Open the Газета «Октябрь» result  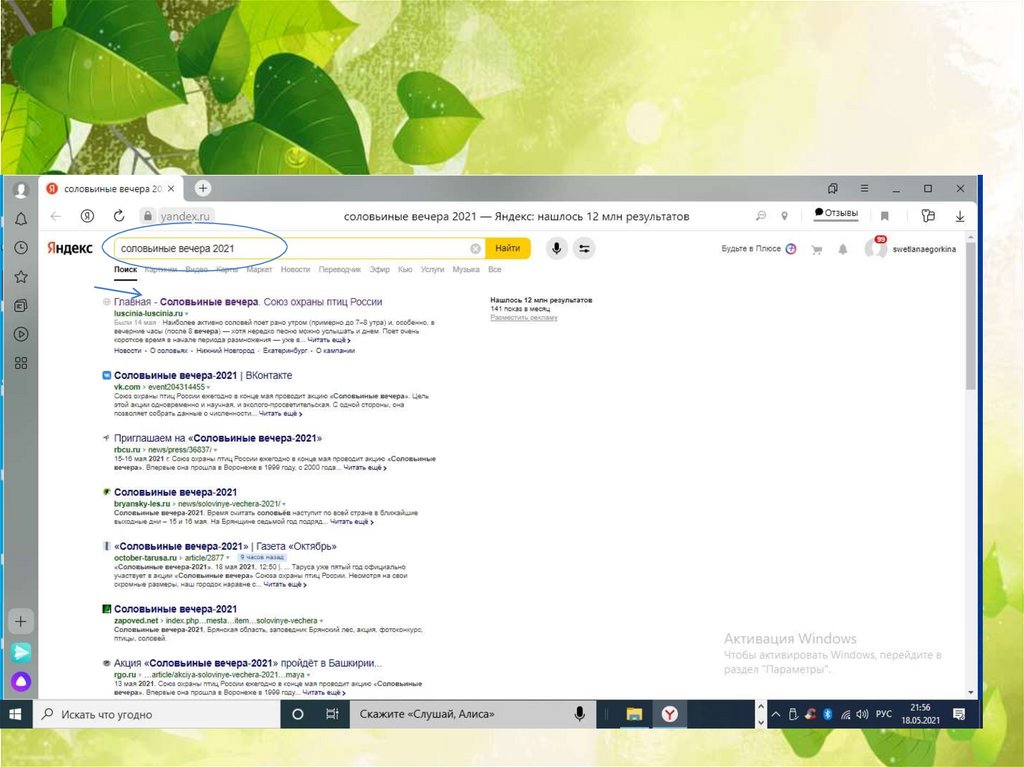225,546
